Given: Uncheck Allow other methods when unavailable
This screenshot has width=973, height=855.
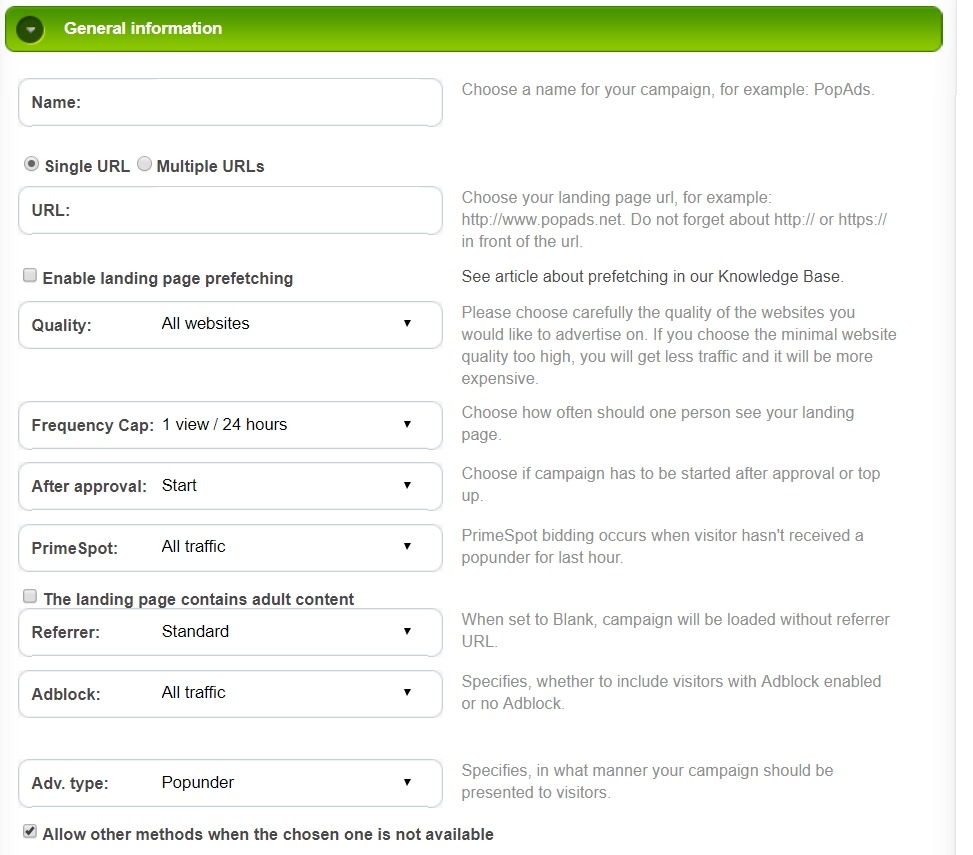Looking at the screenshot, I should [x=30, y=831].
